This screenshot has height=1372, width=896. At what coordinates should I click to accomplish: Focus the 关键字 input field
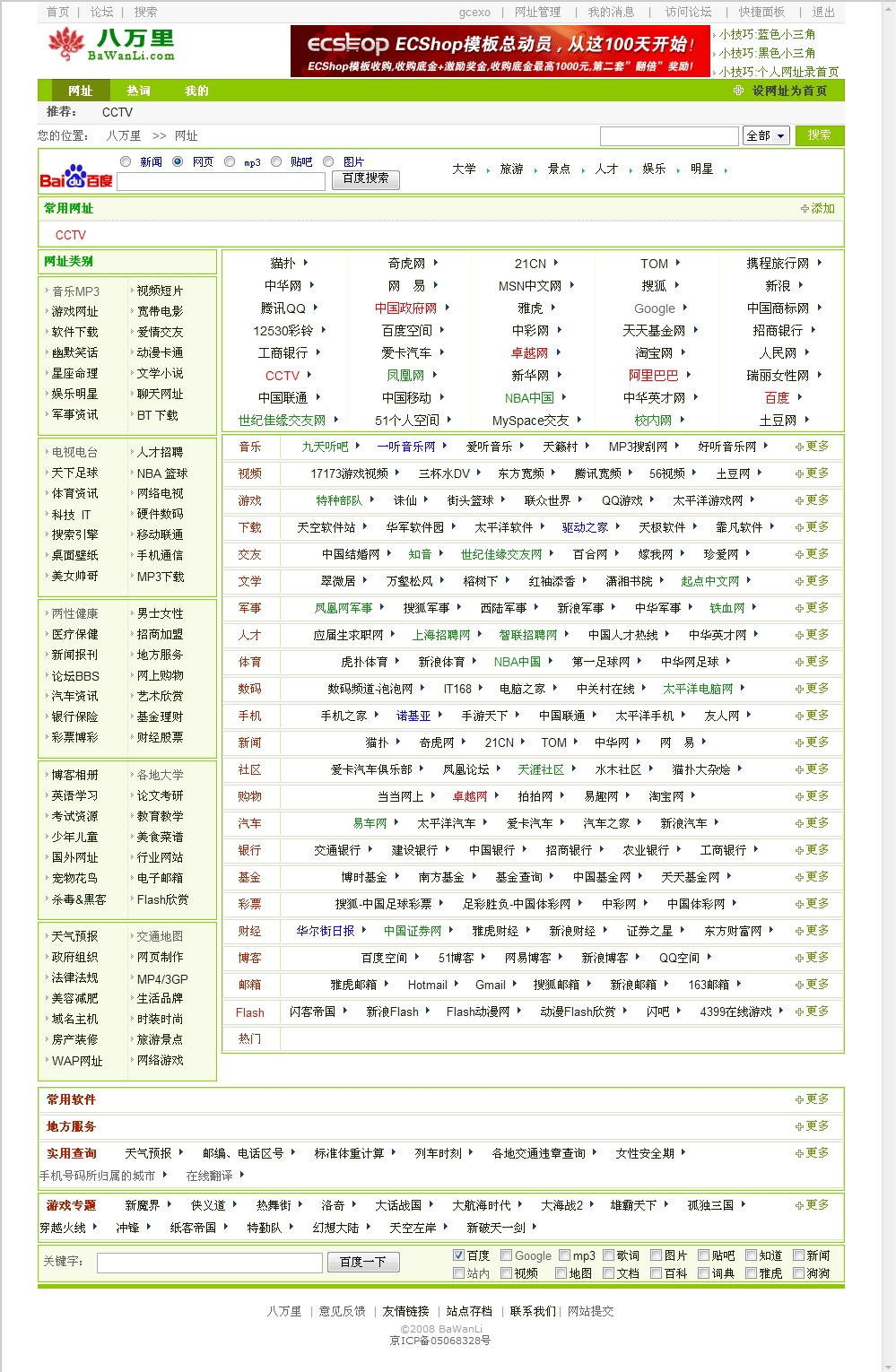209,1263
